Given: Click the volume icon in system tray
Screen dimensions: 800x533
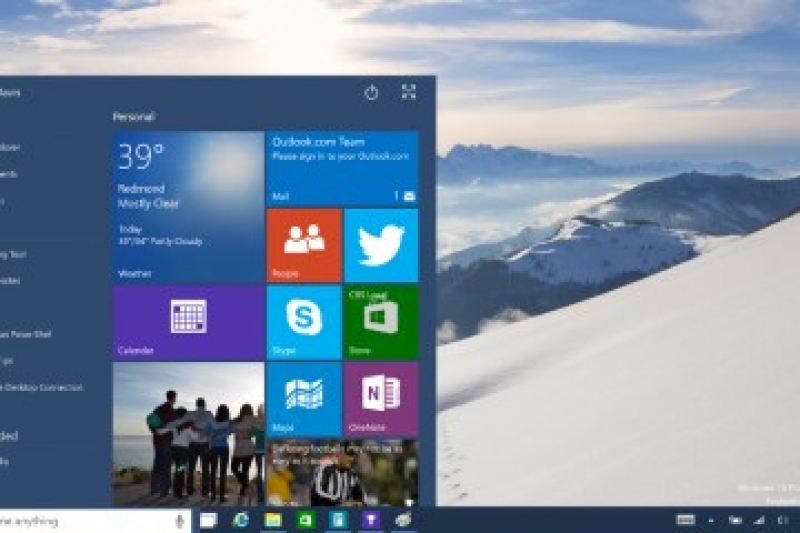Looking at the screenshot, I should 783,520.
